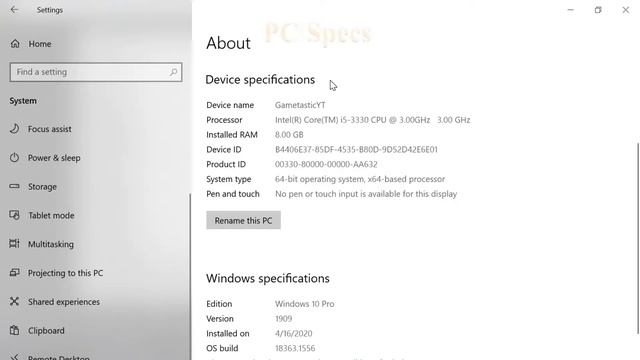
Task: Minimize the Settings window
Action: click(571, 10)
